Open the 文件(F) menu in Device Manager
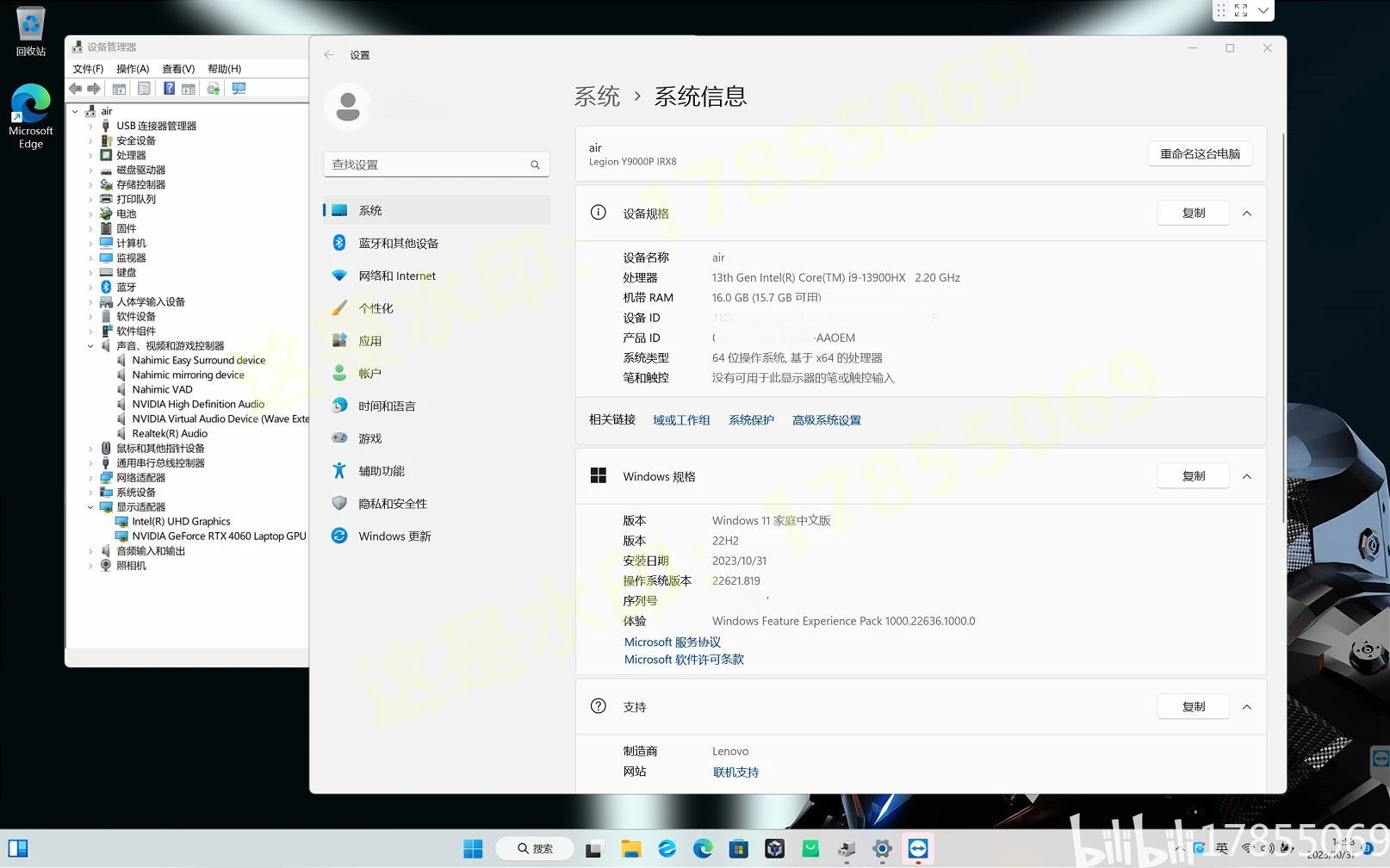This screenshot has height=868, width=1390. coord(88,69)
